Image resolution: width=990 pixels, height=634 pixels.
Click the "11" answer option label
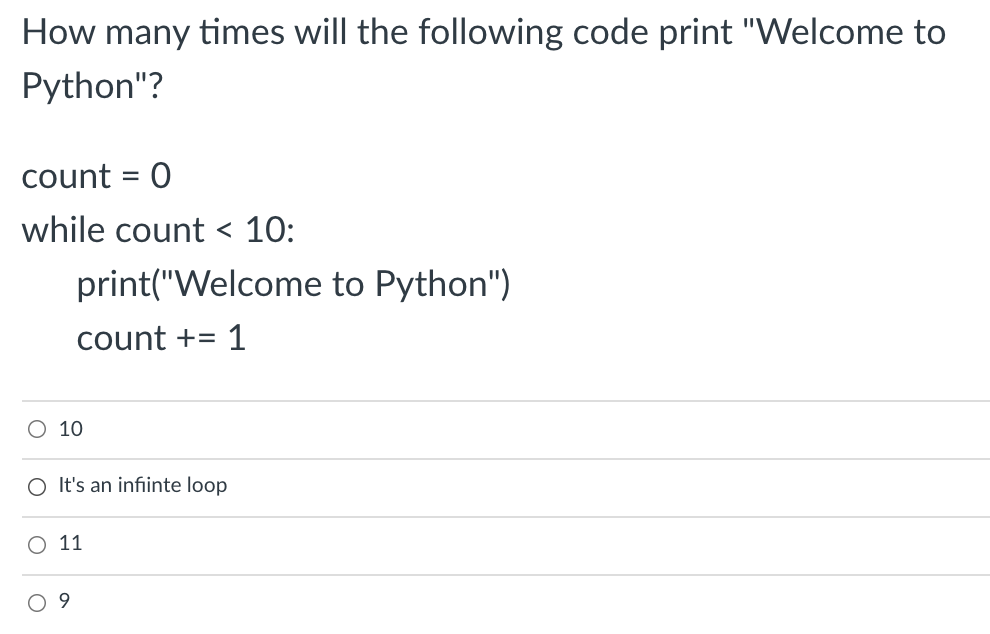click(x=71, y=543)
